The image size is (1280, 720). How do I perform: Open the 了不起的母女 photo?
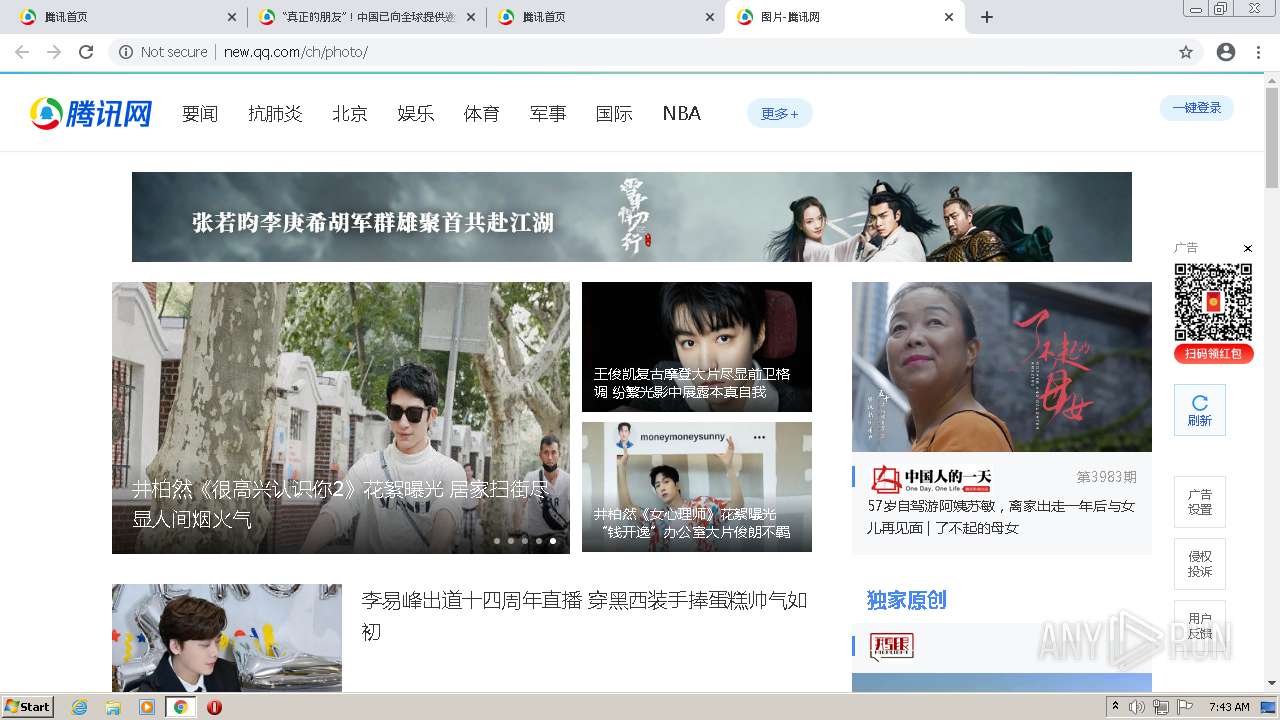(x=1002, y=367)
